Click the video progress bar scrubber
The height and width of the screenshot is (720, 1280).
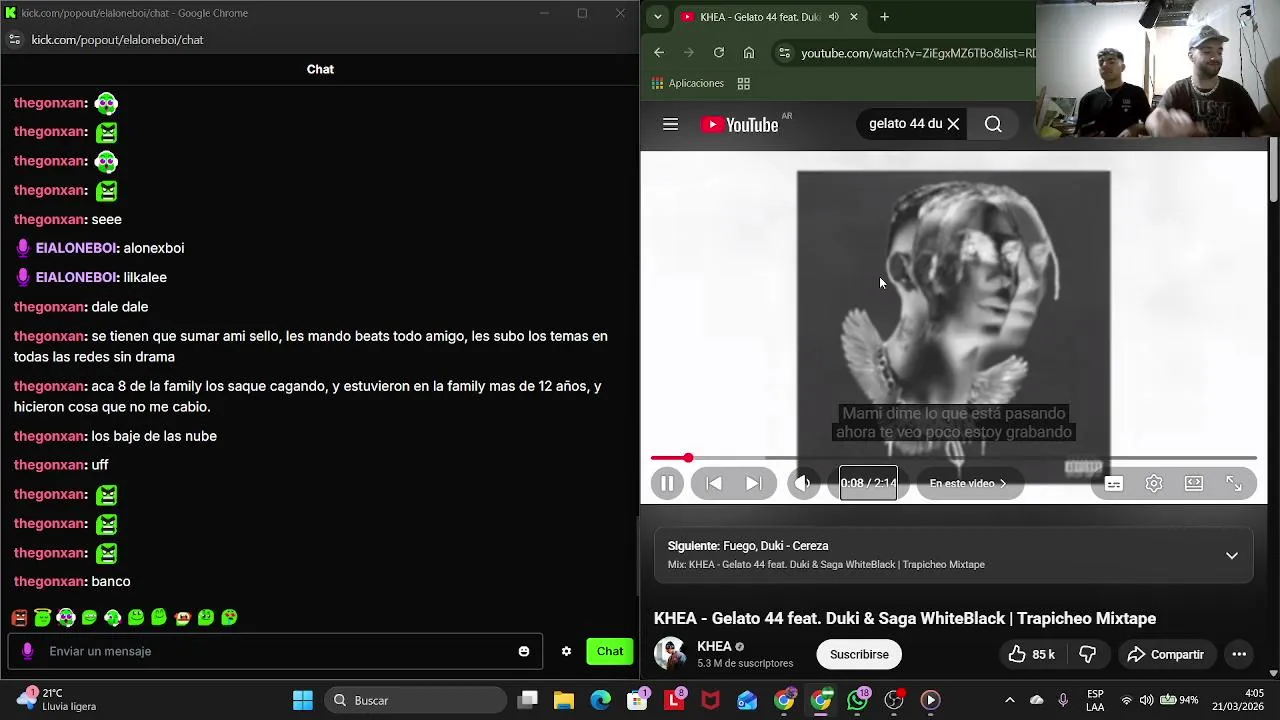click(x=688, y=458)
